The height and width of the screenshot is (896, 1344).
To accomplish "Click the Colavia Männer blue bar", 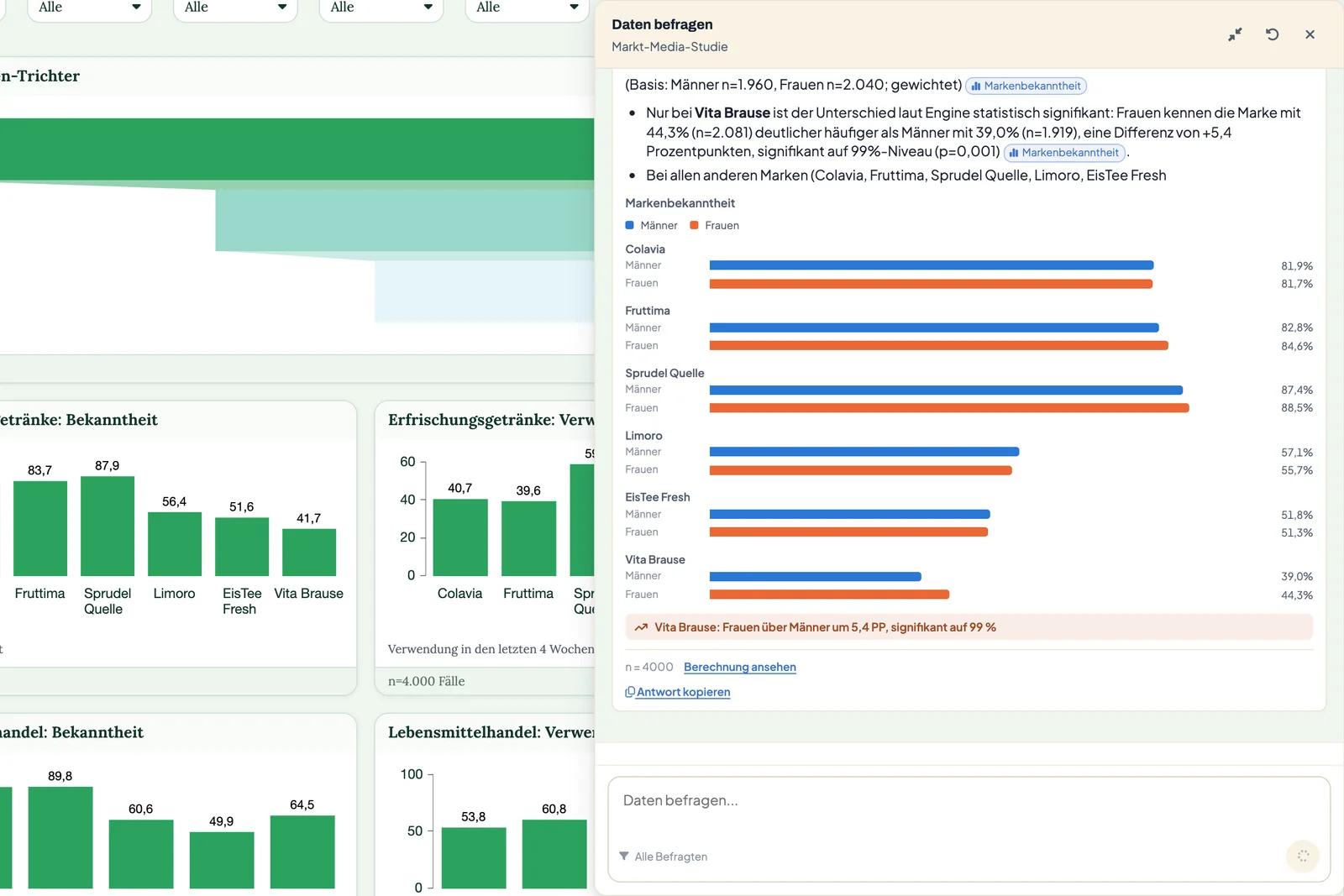I will click(932, 265).
